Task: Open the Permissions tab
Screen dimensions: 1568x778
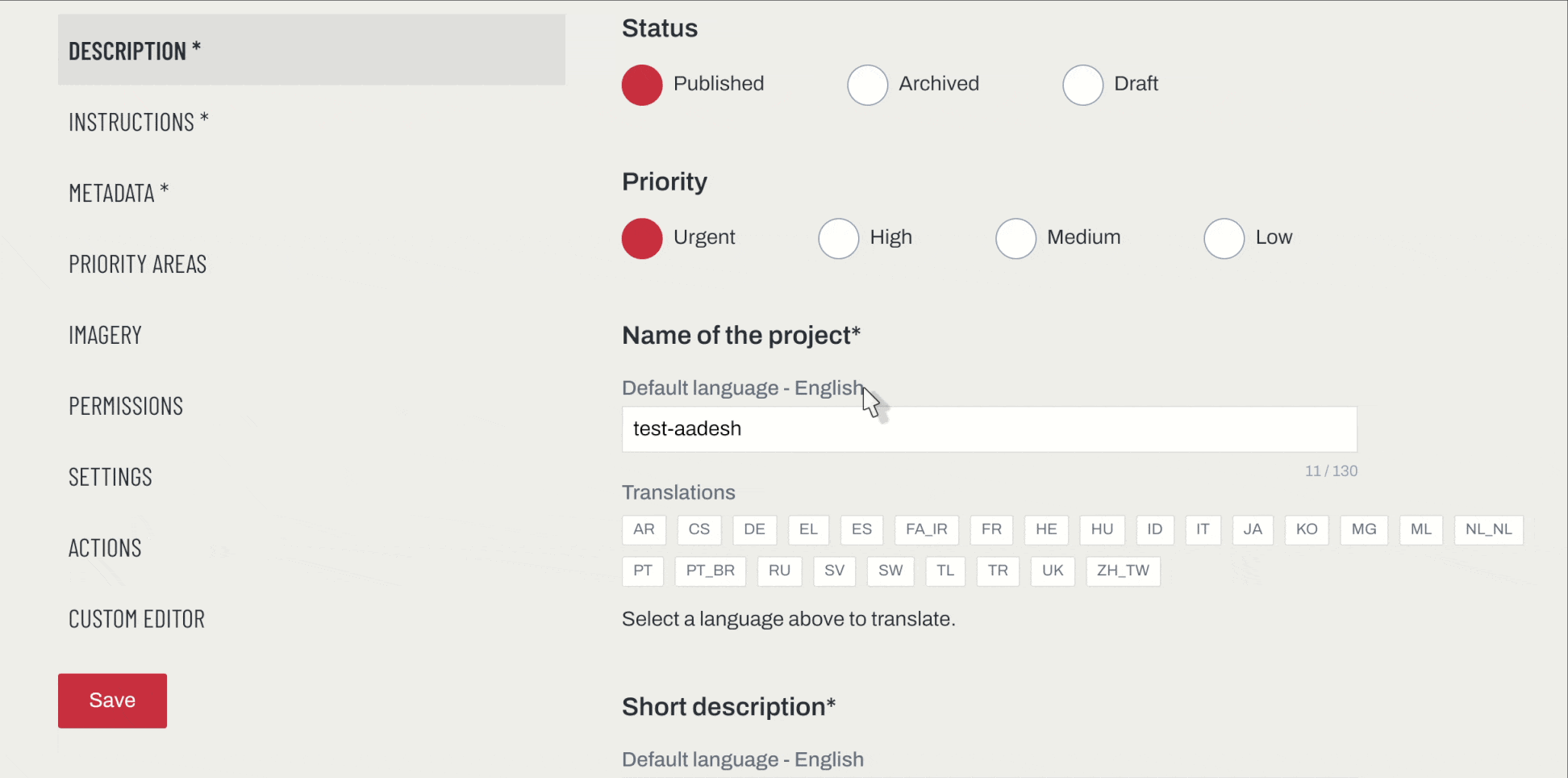Action: point(126,406)
